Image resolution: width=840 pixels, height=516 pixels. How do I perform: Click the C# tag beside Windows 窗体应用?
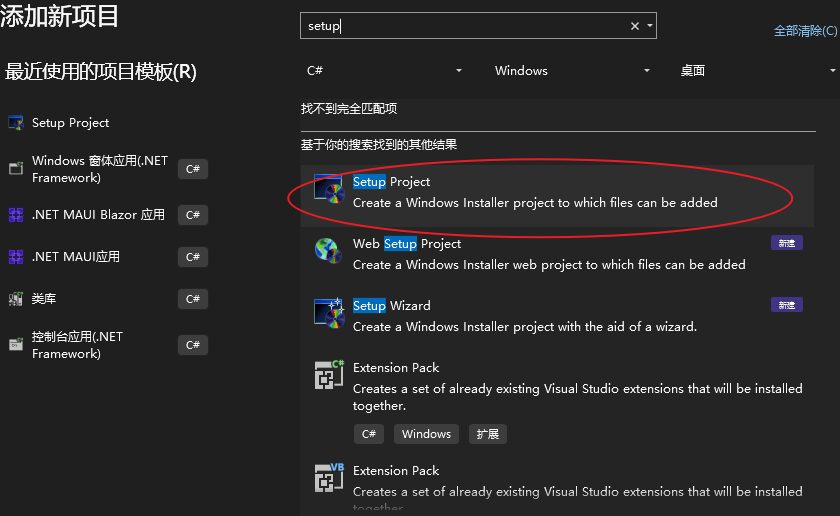(x=193, y=169)
